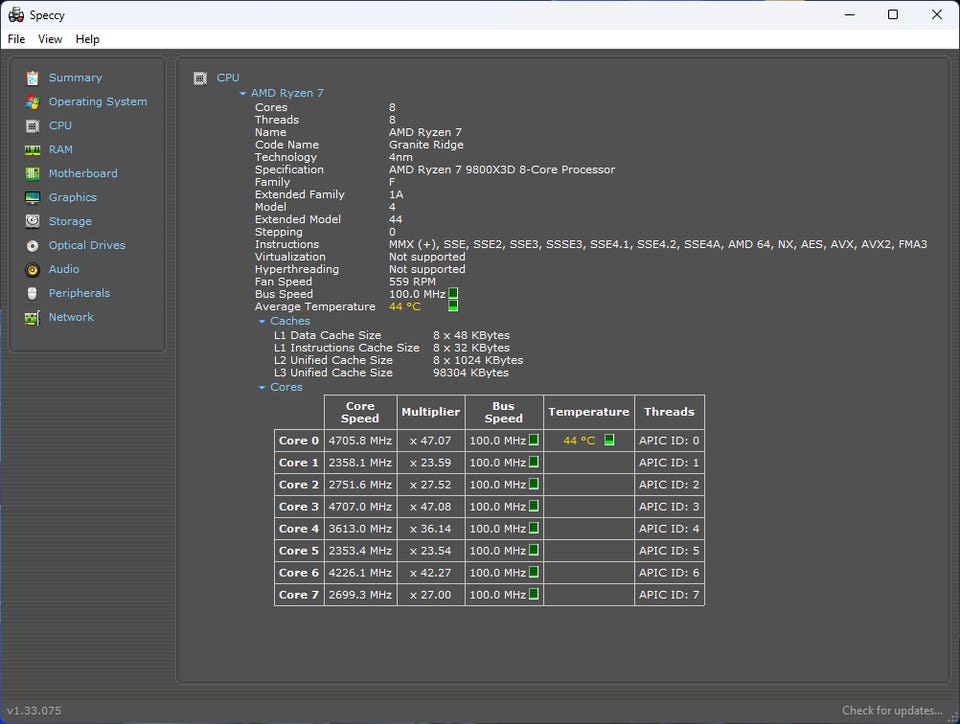Click the Core 0 temperature graph indicator
Screen dimensions: 960x724
click(x=609, y=440)
